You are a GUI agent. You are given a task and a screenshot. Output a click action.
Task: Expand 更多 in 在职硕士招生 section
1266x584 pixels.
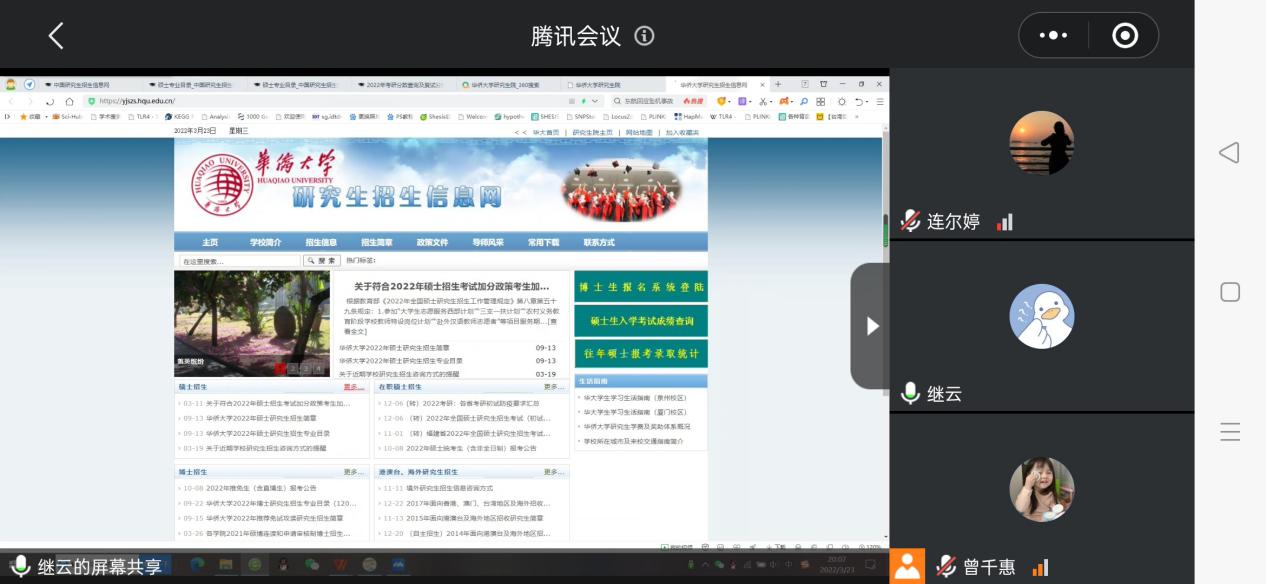tap(553, 387)
